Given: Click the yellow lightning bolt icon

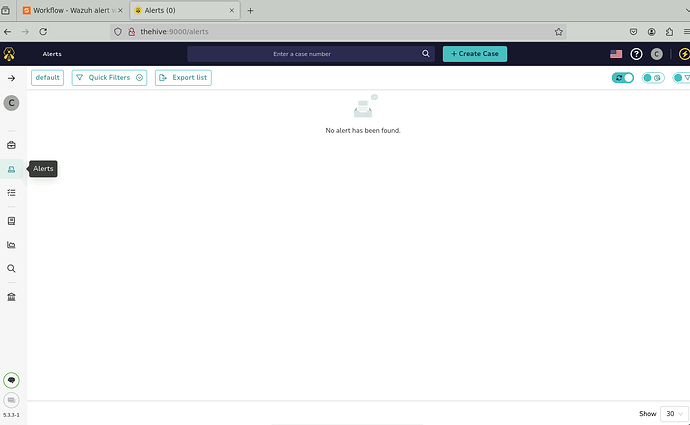Looking at the screenshot, I should 683,54.
